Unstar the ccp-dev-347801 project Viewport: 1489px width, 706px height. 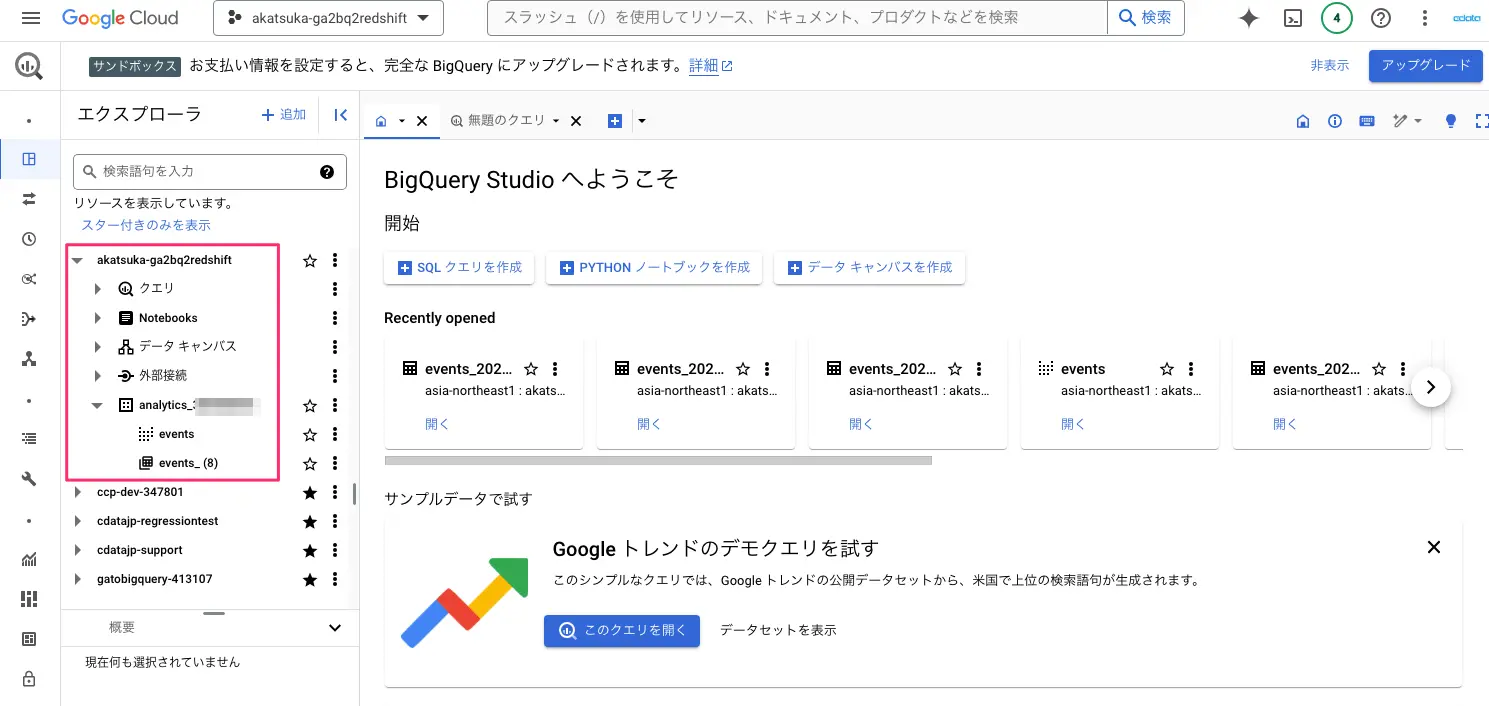pos(310,492)
